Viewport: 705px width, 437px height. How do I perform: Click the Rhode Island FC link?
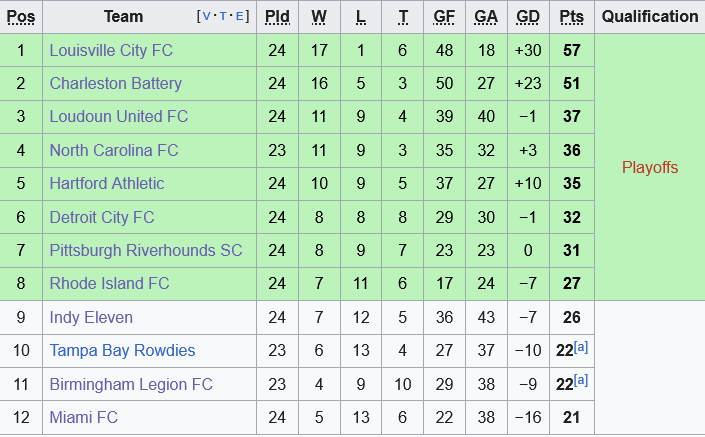pyautogui.click(x=110, y=284)
